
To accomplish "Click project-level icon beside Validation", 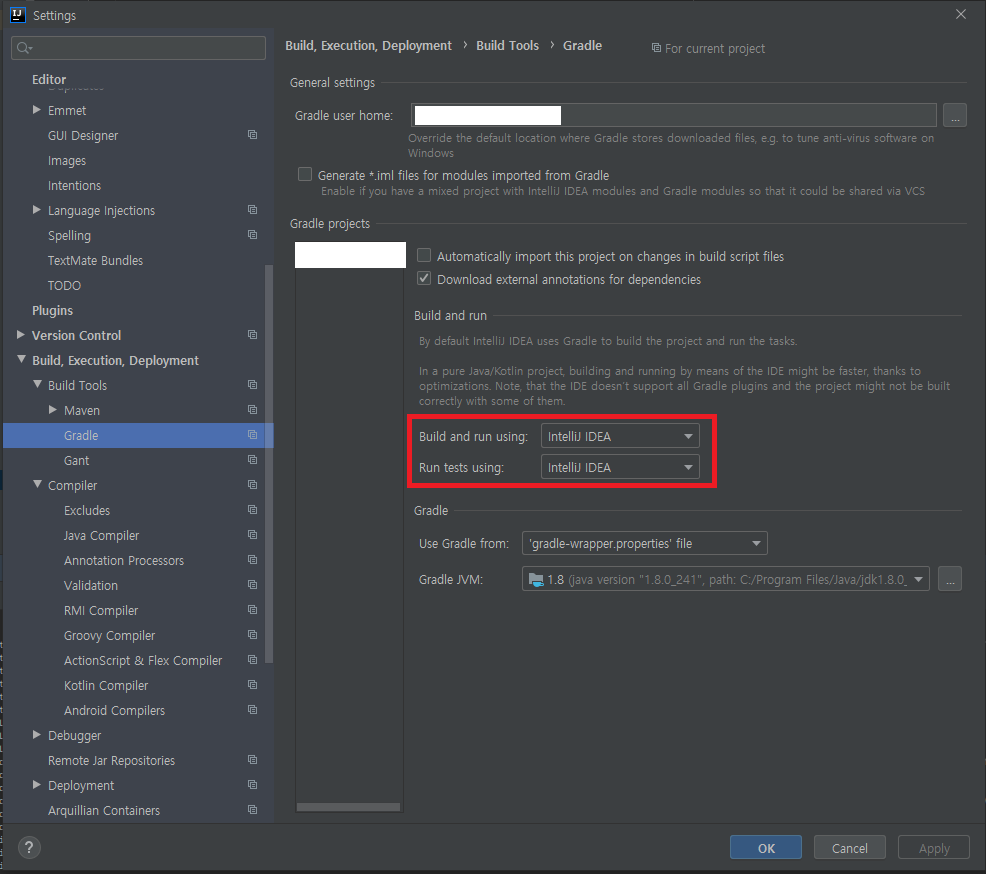I will (252, 585).
